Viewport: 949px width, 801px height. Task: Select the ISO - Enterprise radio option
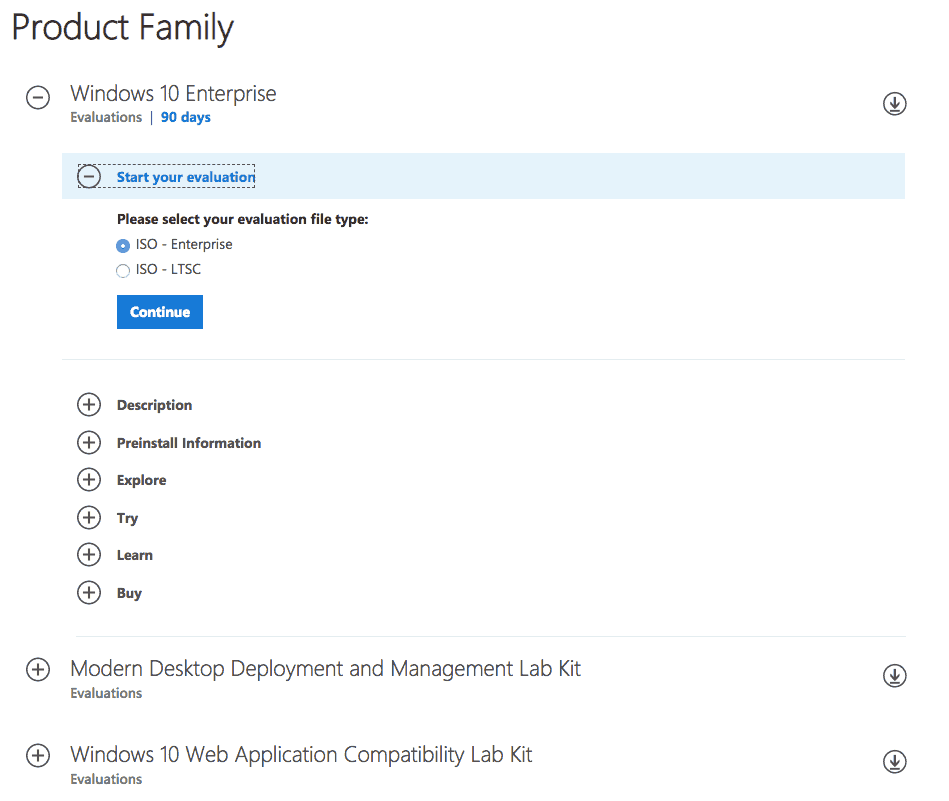click(123, 245)
